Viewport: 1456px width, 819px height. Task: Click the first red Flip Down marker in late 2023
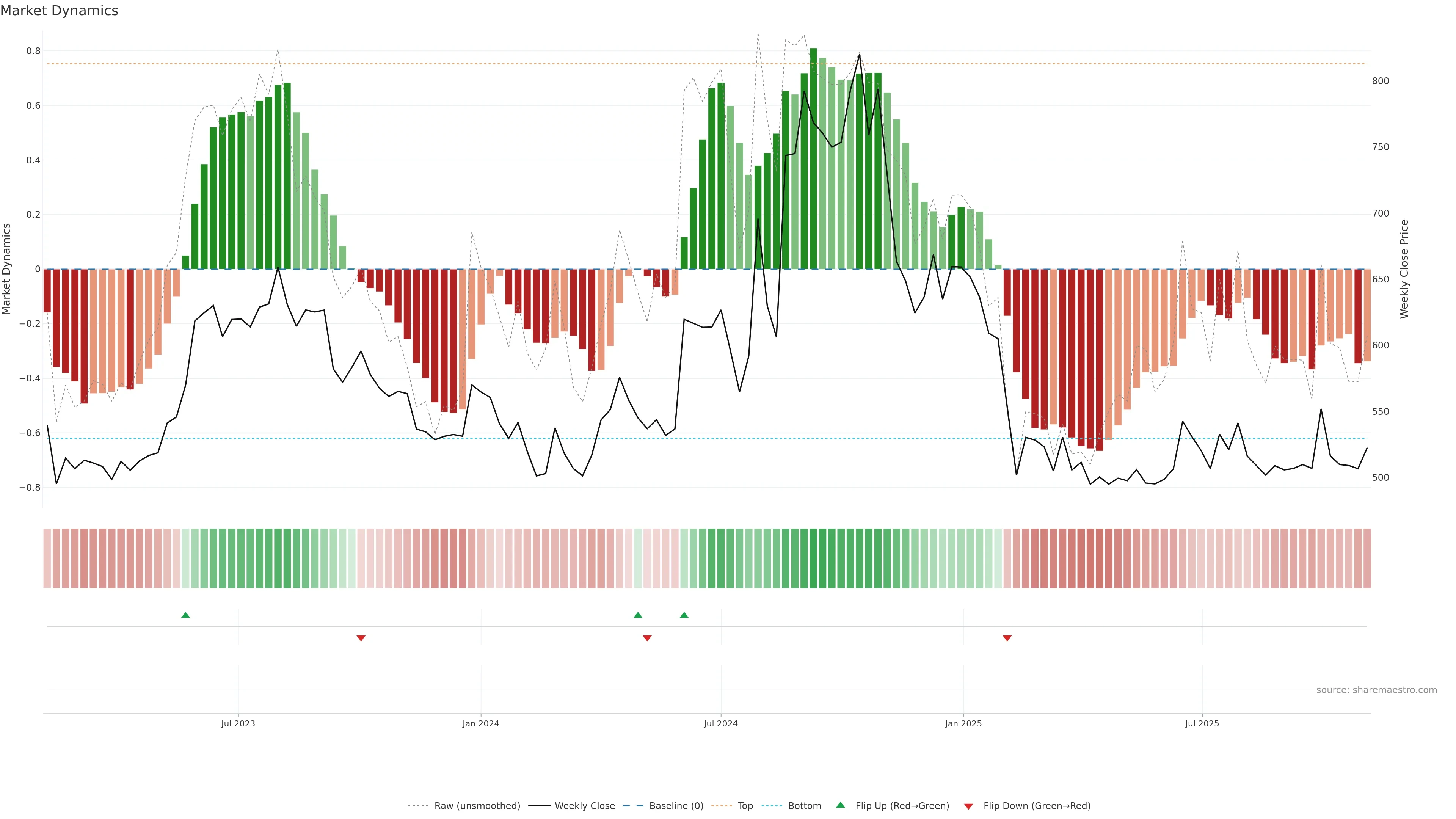[361, 638]
